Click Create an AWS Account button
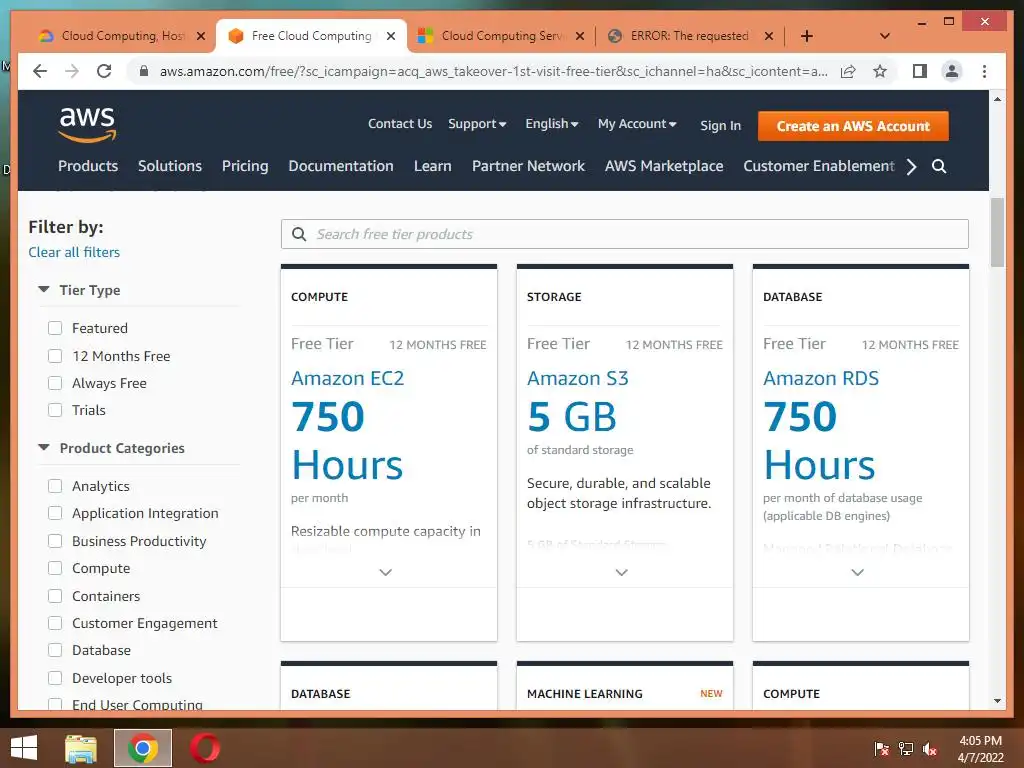The image size is (1024, 768). (853, 126)
